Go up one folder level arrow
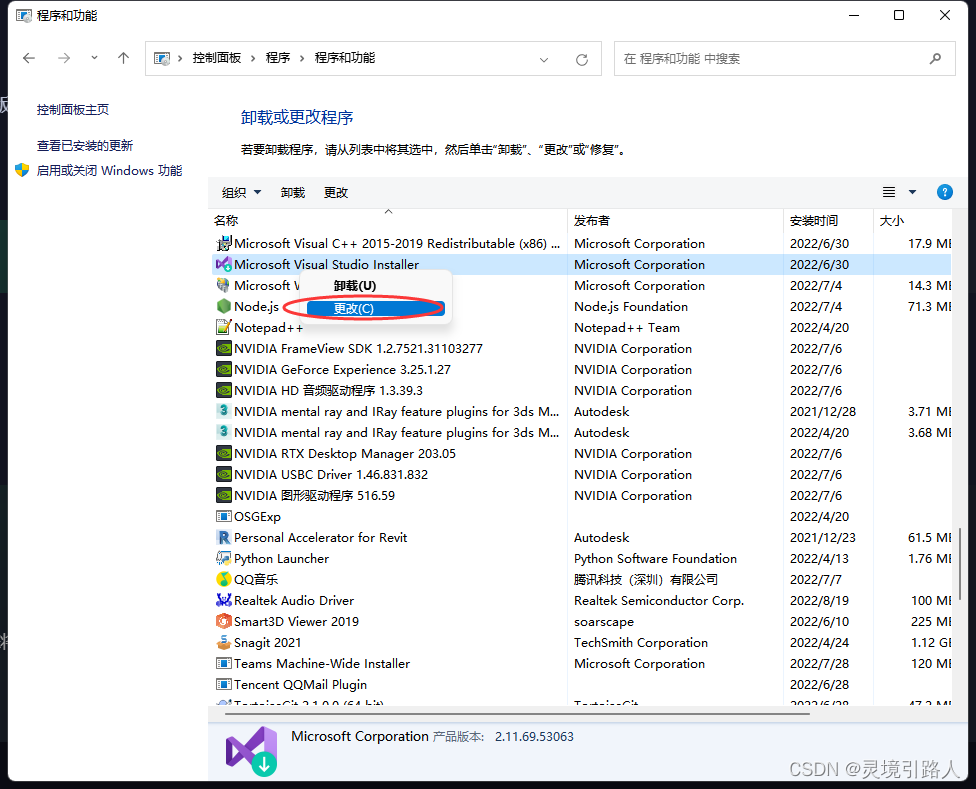The width and height of the screenshot is (976, 789). click(x=123, y=58)
